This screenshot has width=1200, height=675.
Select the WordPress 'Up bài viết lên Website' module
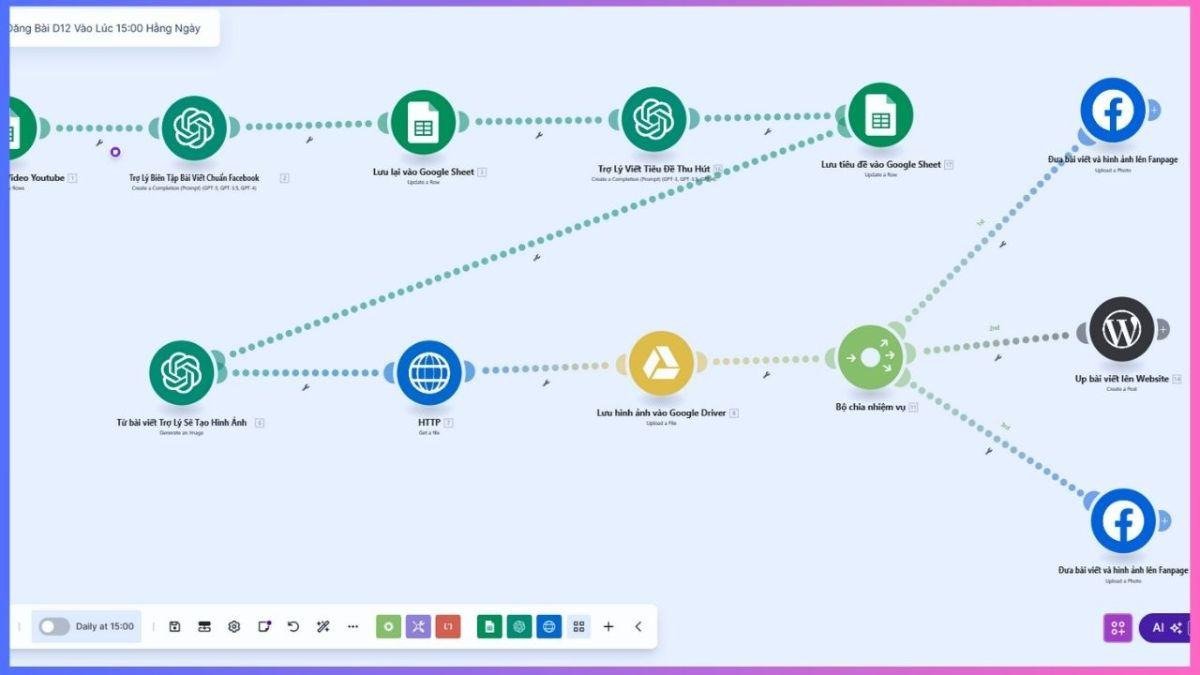[x=1121, y=329]
